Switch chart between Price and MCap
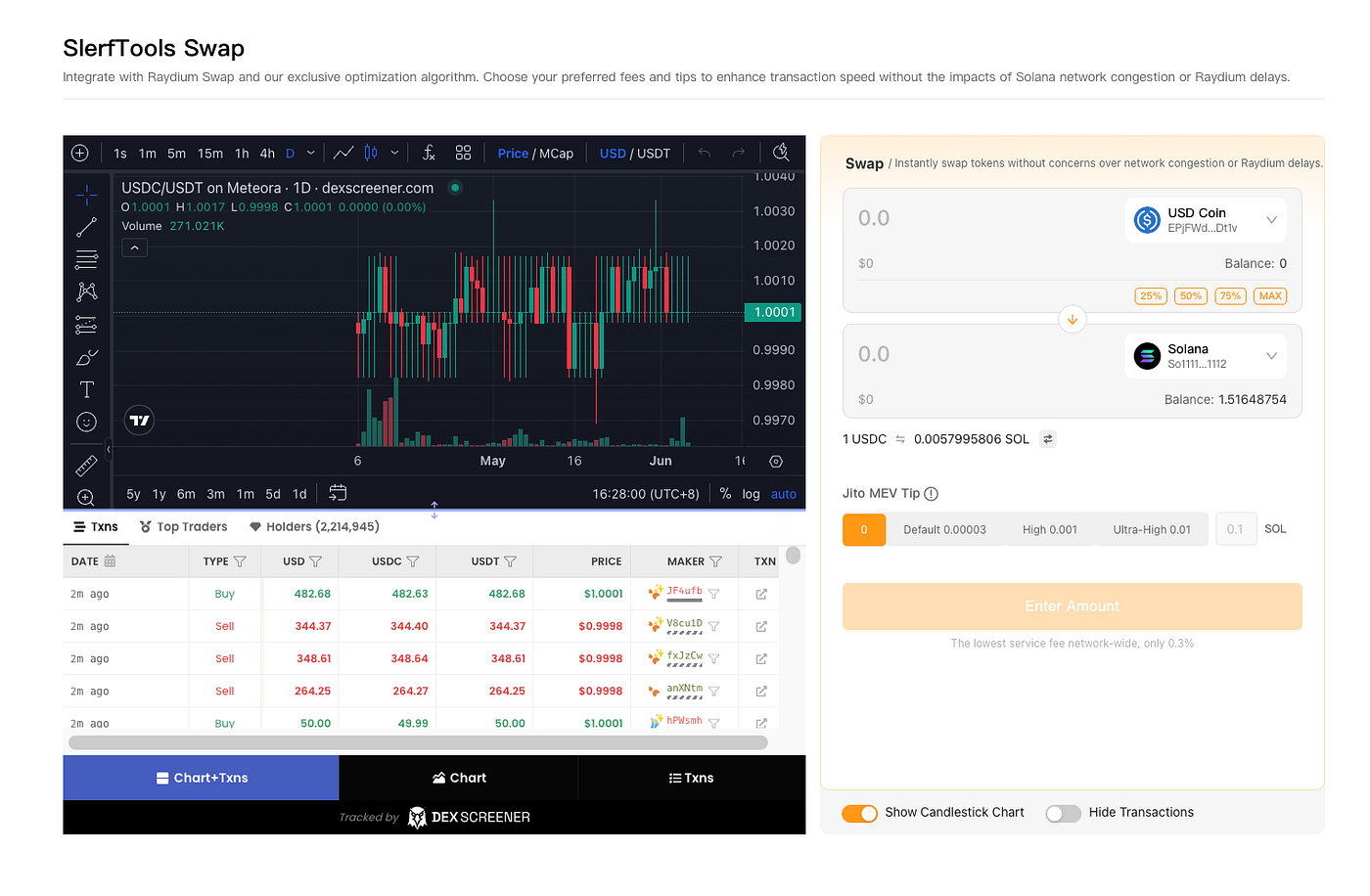Image resolution: width=1370 pixels, height=896 pixels. click(535, 154)
